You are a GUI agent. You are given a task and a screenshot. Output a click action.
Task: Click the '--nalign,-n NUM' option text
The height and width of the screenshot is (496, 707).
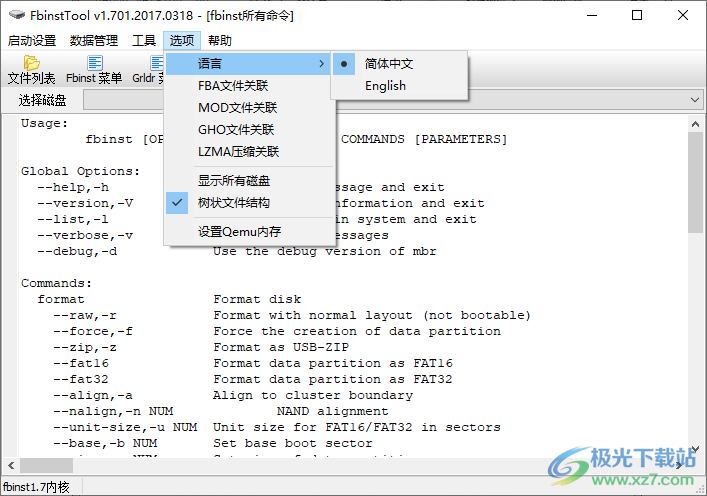point(113,412)
